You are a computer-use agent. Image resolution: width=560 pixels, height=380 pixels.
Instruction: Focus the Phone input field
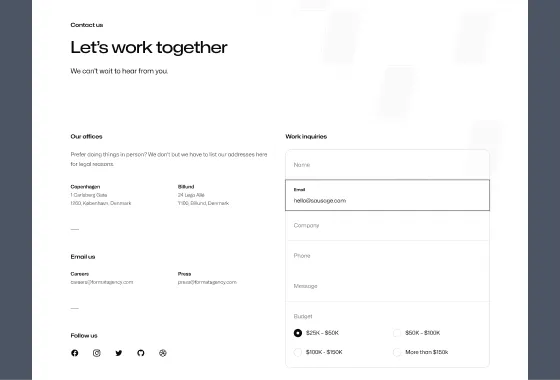388,256
